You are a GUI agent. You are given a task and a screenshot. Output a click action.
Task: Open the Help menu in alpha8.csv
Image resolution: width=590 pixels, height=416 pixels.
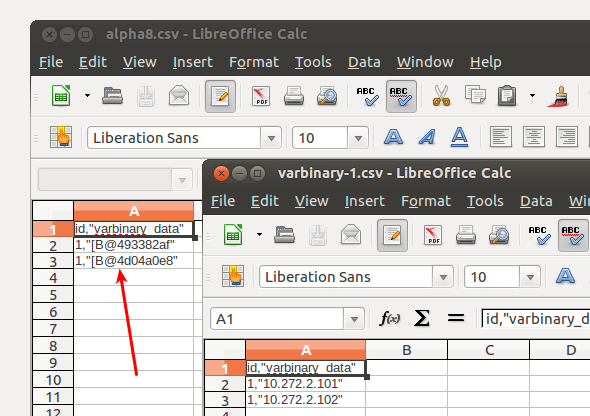tap(485, 62)
